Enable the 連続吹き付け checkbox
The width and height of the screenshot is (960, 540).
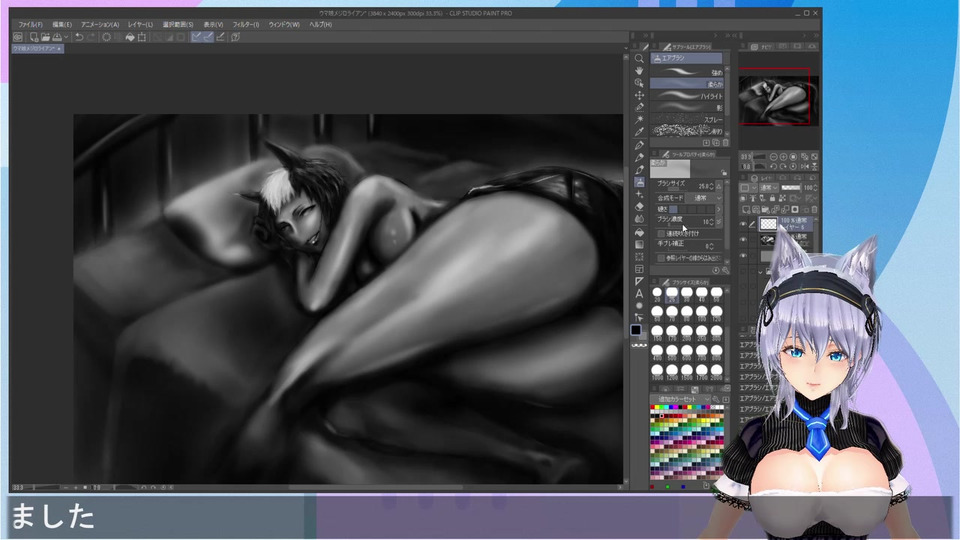[661, 233]
